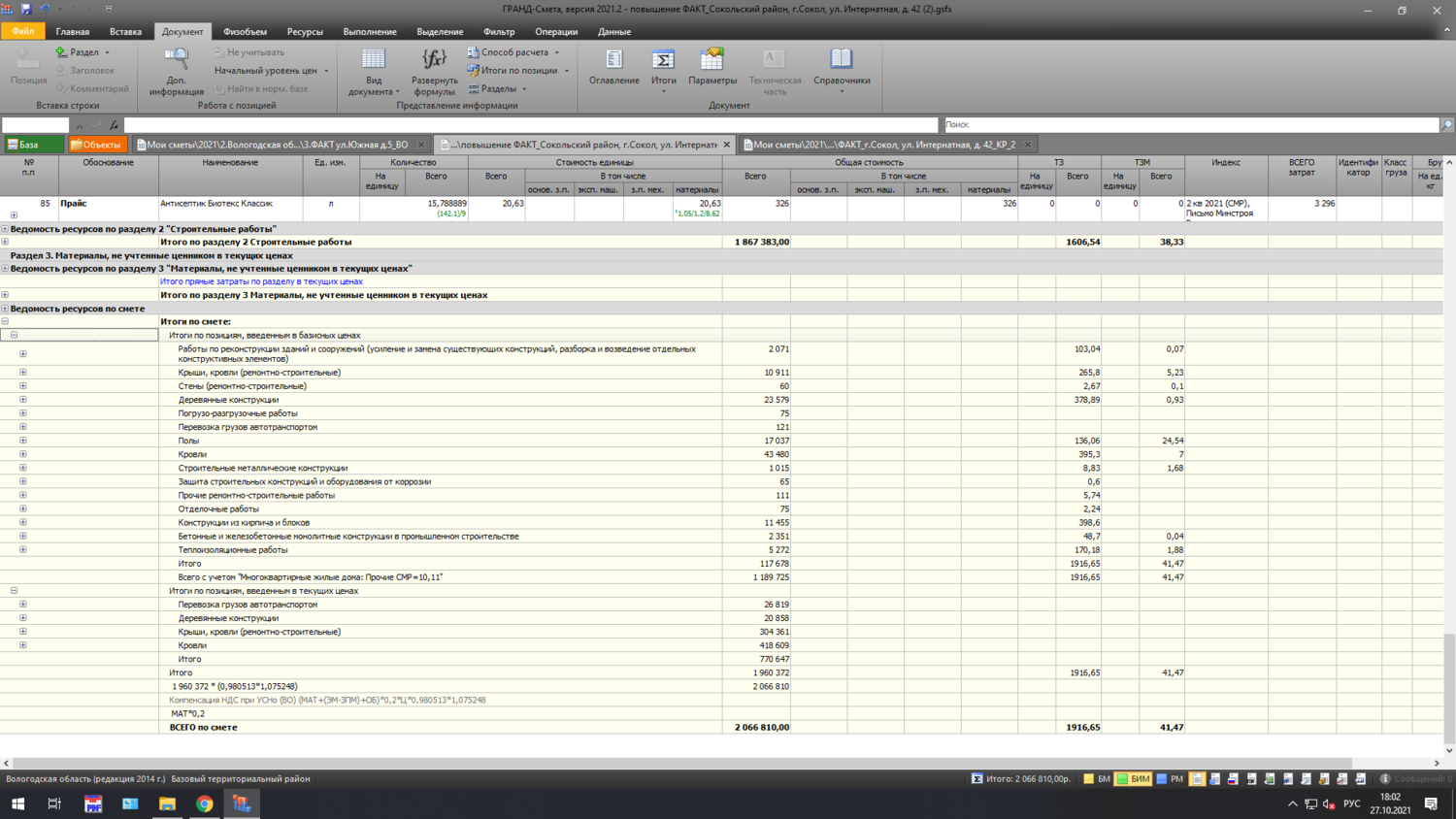Open Оглавление document contents
This screenshot has width=1456, height=819.
click(613, 60)
